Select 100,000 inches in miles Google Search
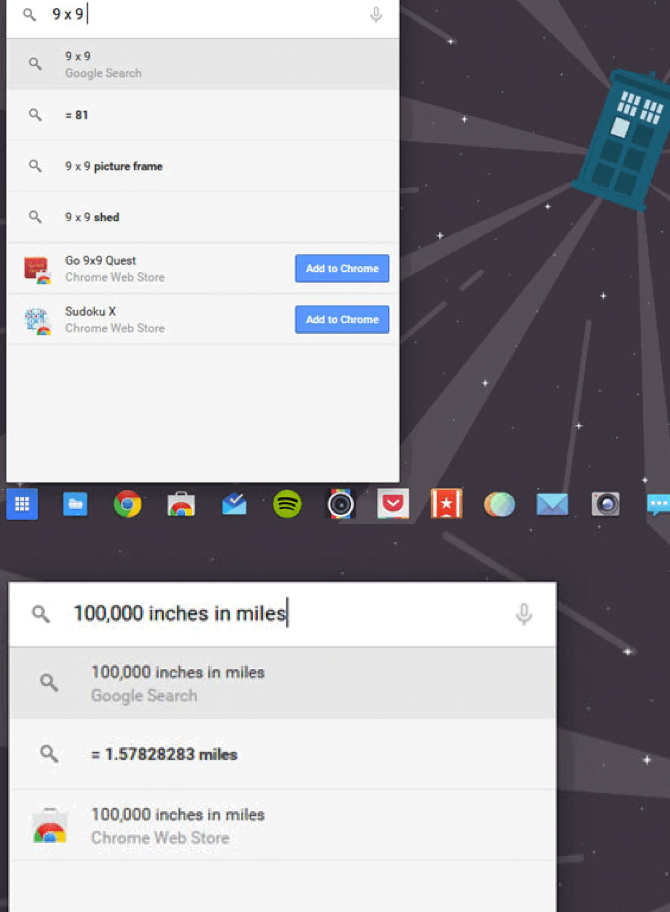This screenshot has width=670, height=912. point(283,683)
